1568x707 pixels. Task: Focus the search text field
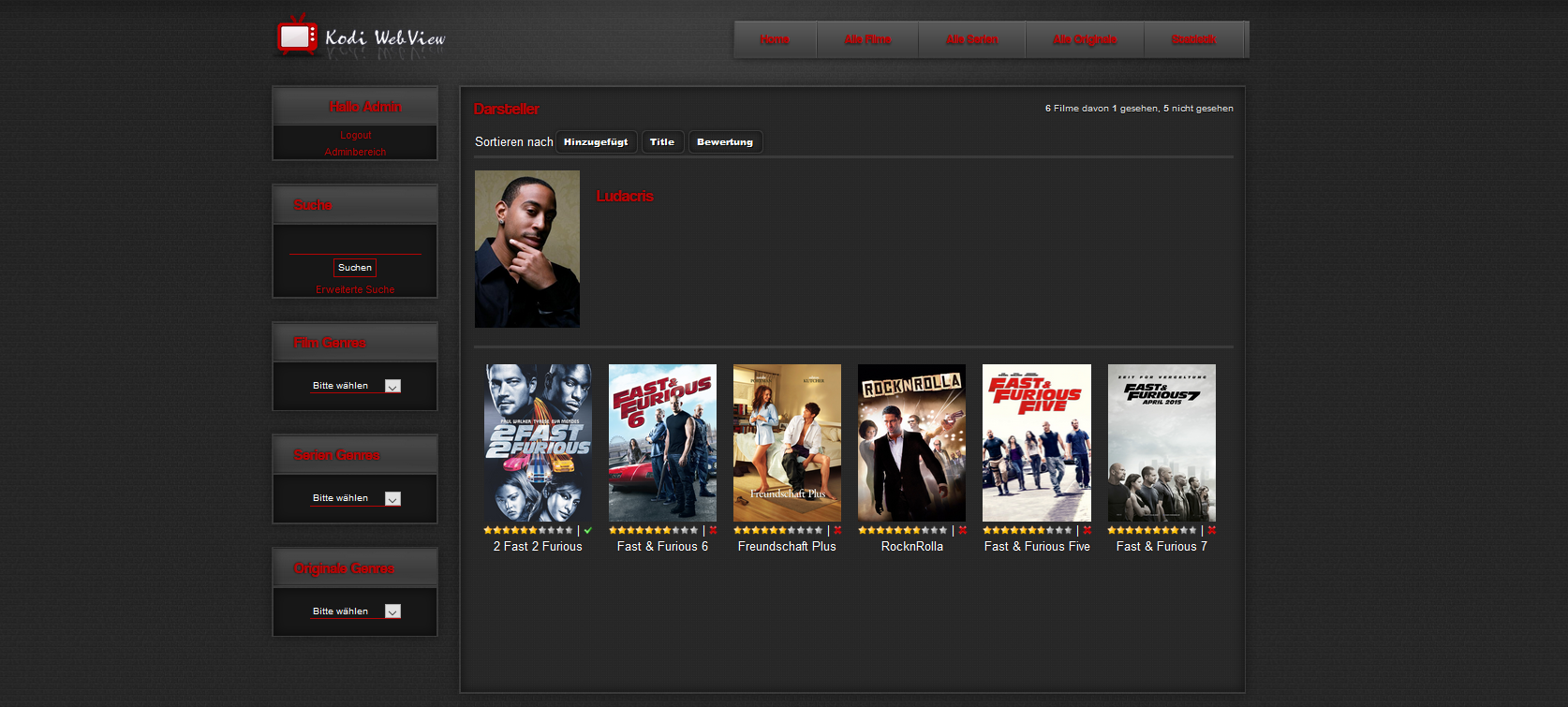(x=355, y=243)
